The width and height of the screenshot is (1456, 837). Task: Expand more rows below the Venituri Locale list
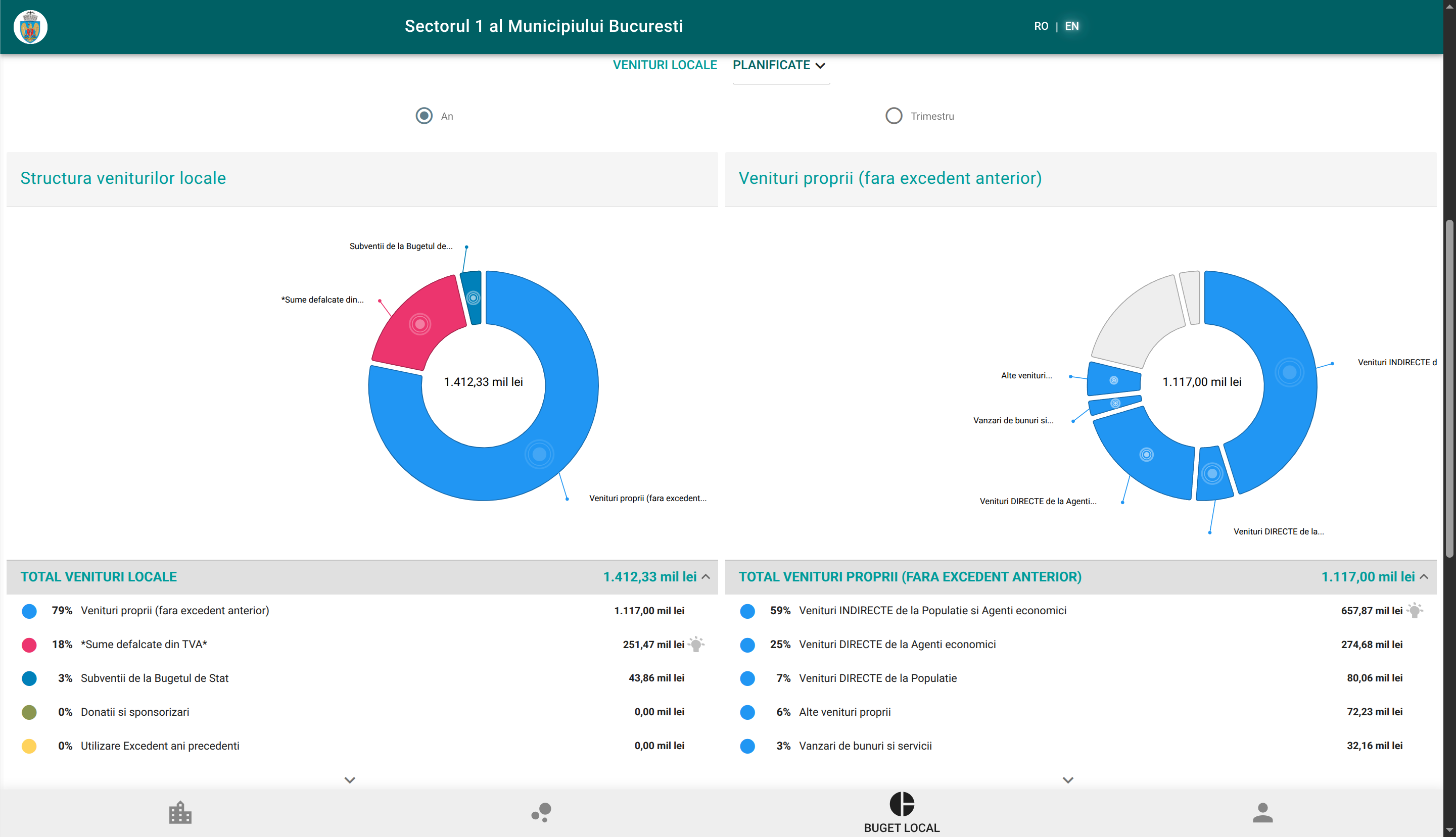[350, 780]
